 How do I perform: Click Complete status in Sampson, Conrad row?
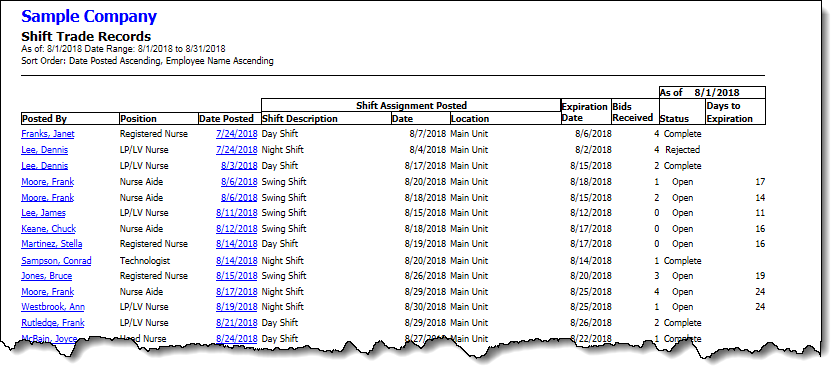click(682, 261)
